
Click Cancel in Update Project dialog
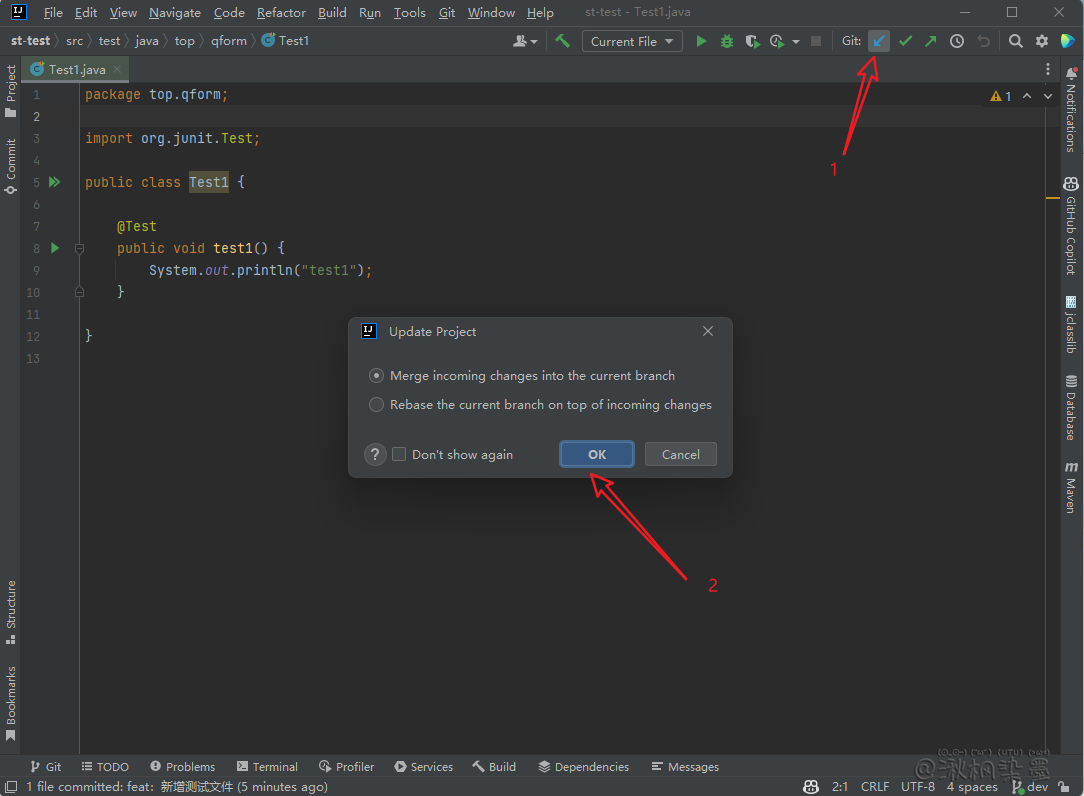click(680, 454)
